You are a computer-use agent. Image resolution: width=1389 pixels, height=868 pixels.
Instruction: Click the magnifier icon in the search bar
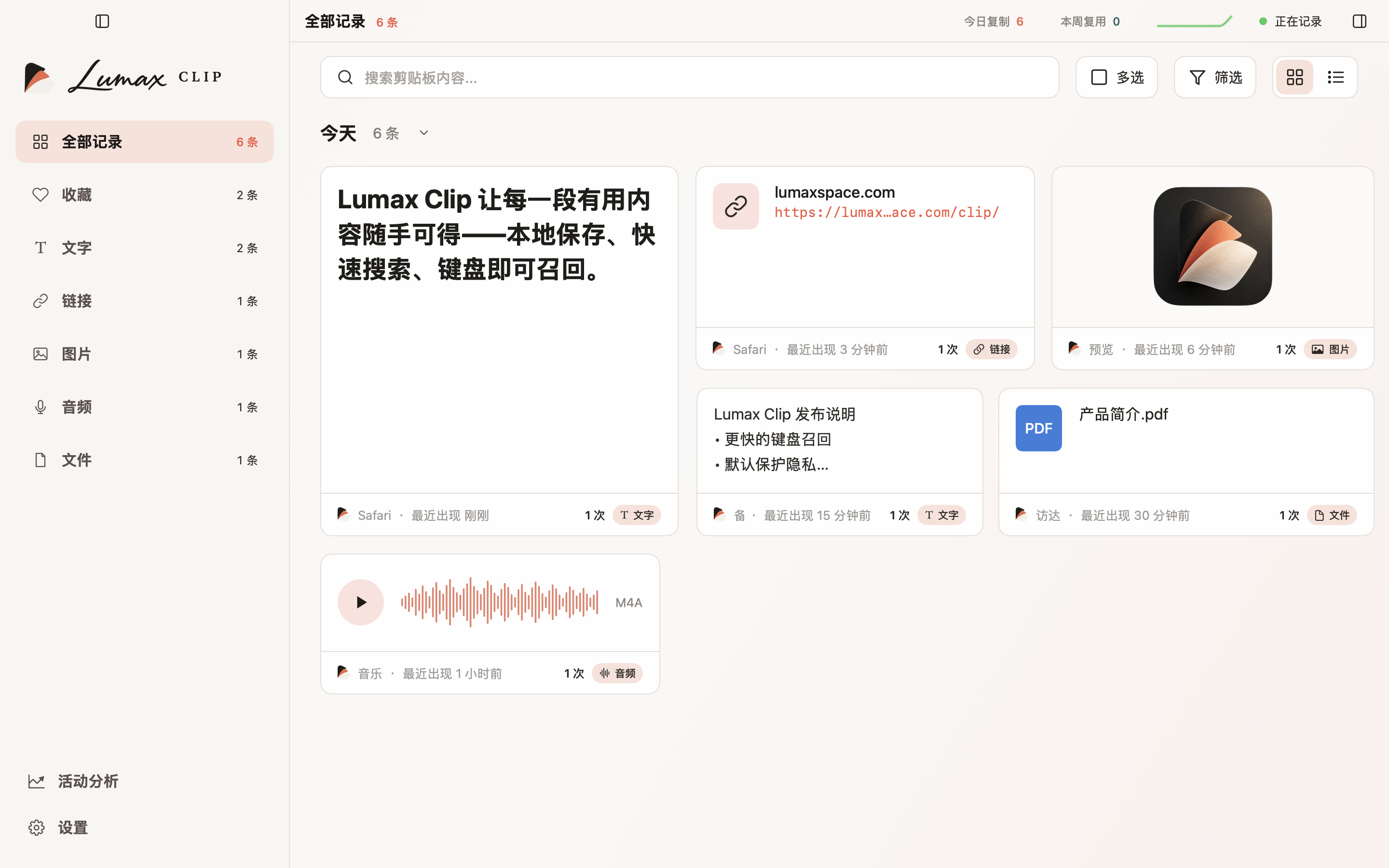coord(345,77)
